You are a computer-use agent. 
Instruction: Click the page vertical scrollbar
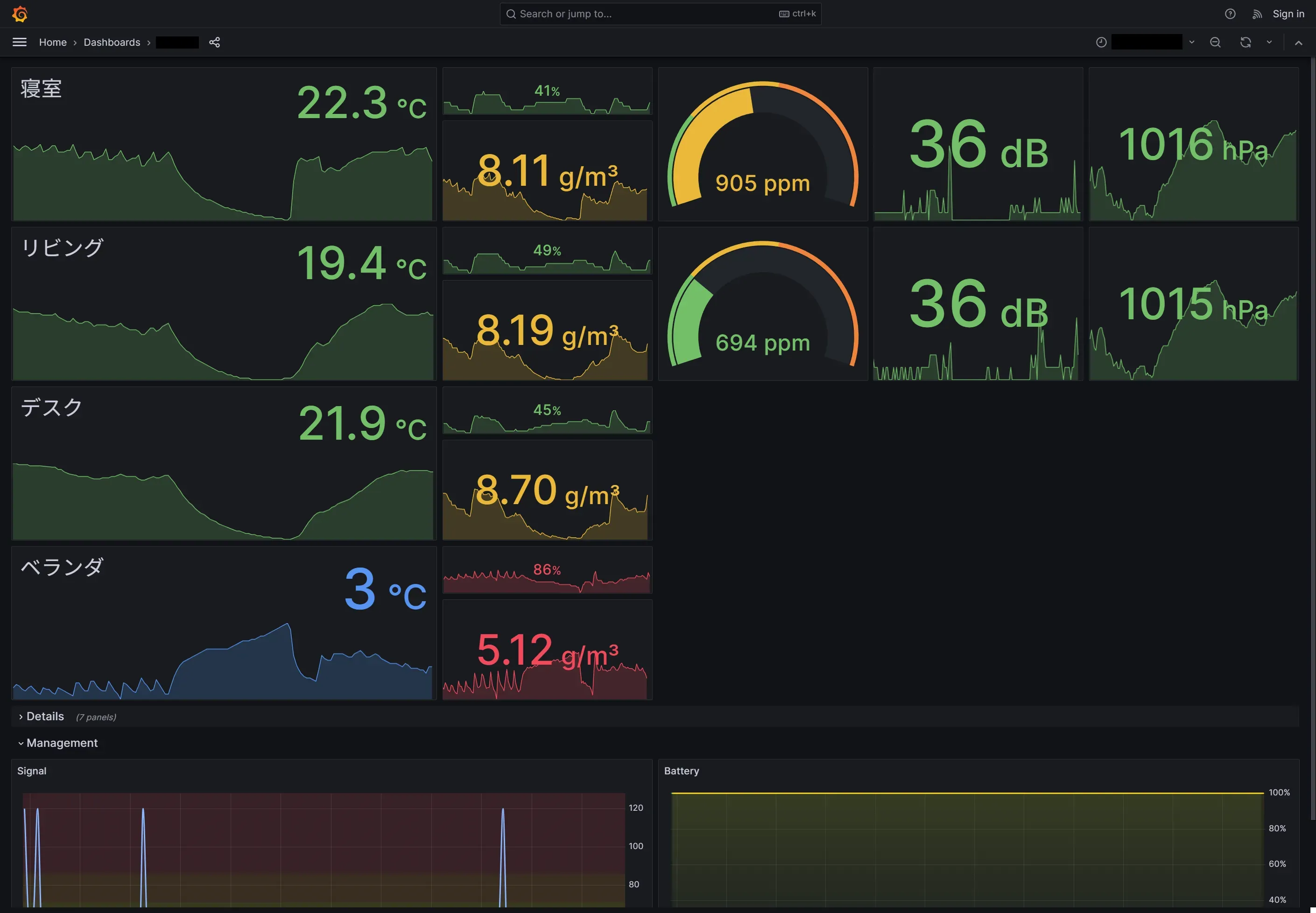coord(1313,435)
